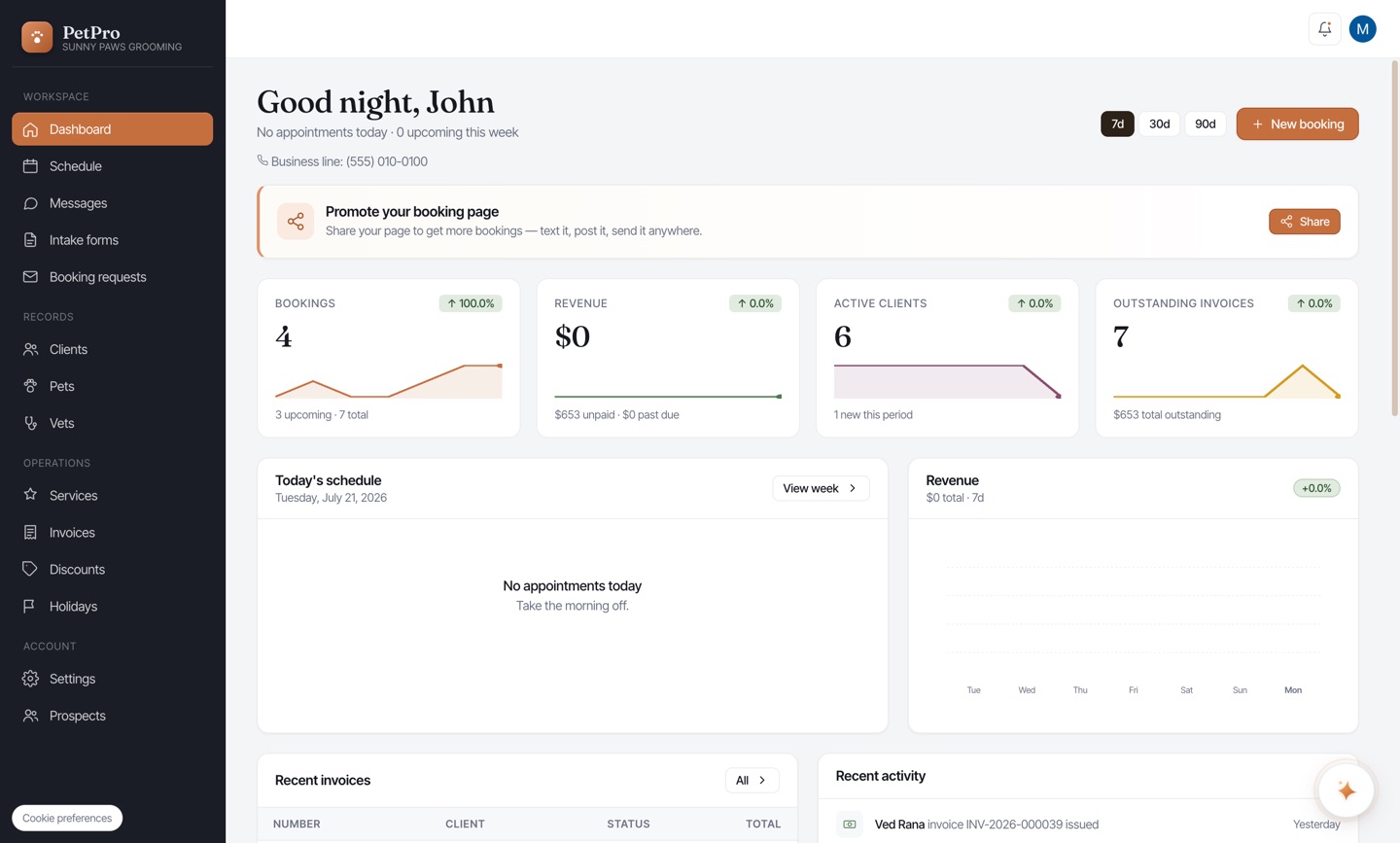
Task: Open Messages from the sidebar
Action: pyautogui.click(x=113, y=203)
